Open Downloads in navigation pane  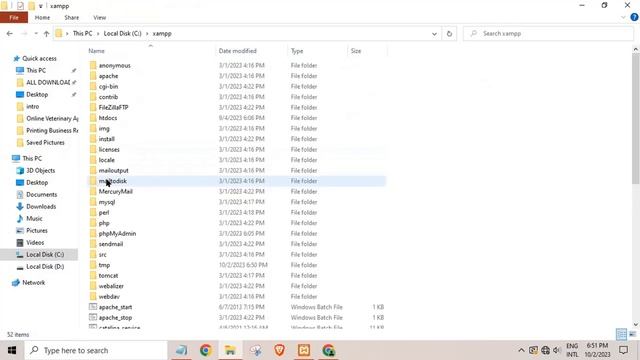(x=41, y=207)
